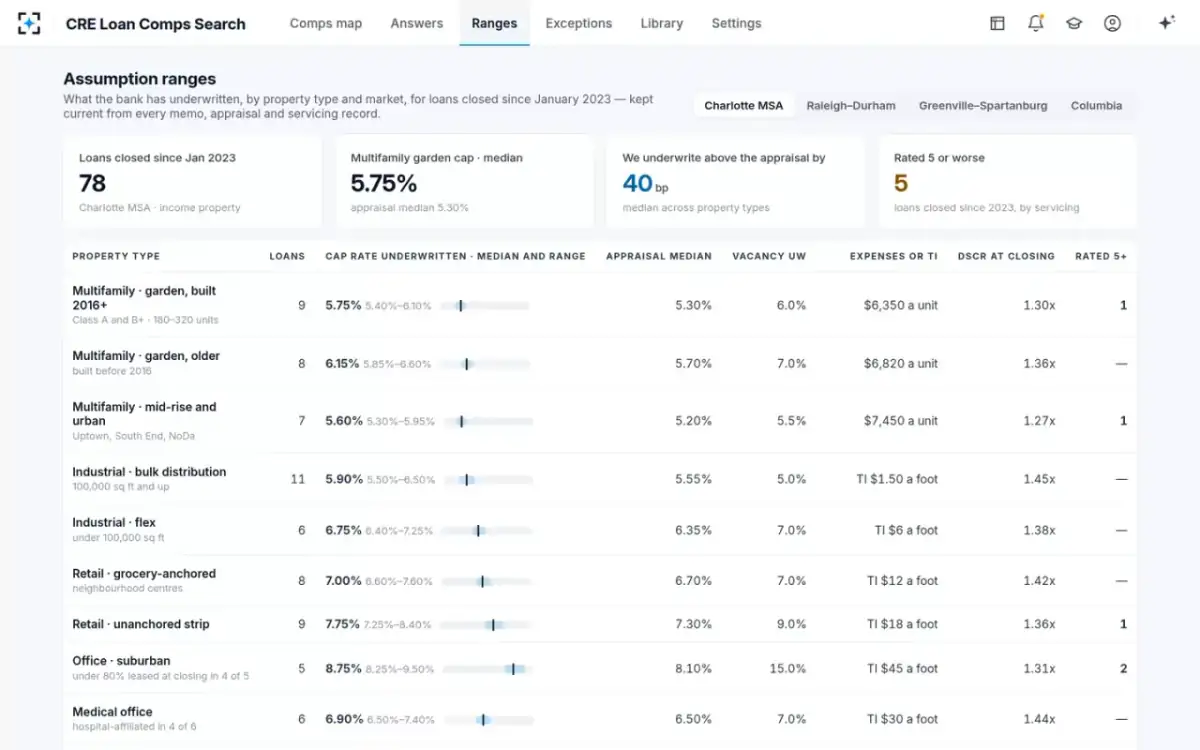Click 'Multifamily · garden, older' row title

tap(146, 356)
